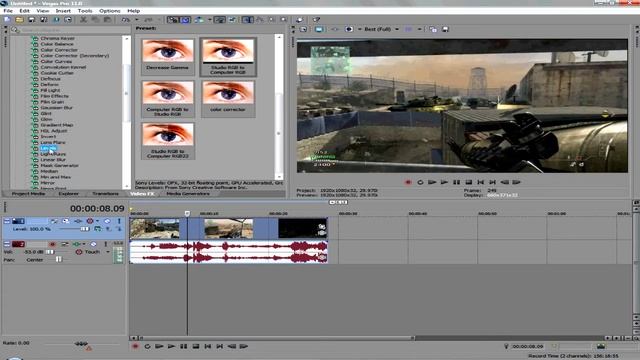Select the Zoom edit tool

pyautogui.click(x=283, y=20)
